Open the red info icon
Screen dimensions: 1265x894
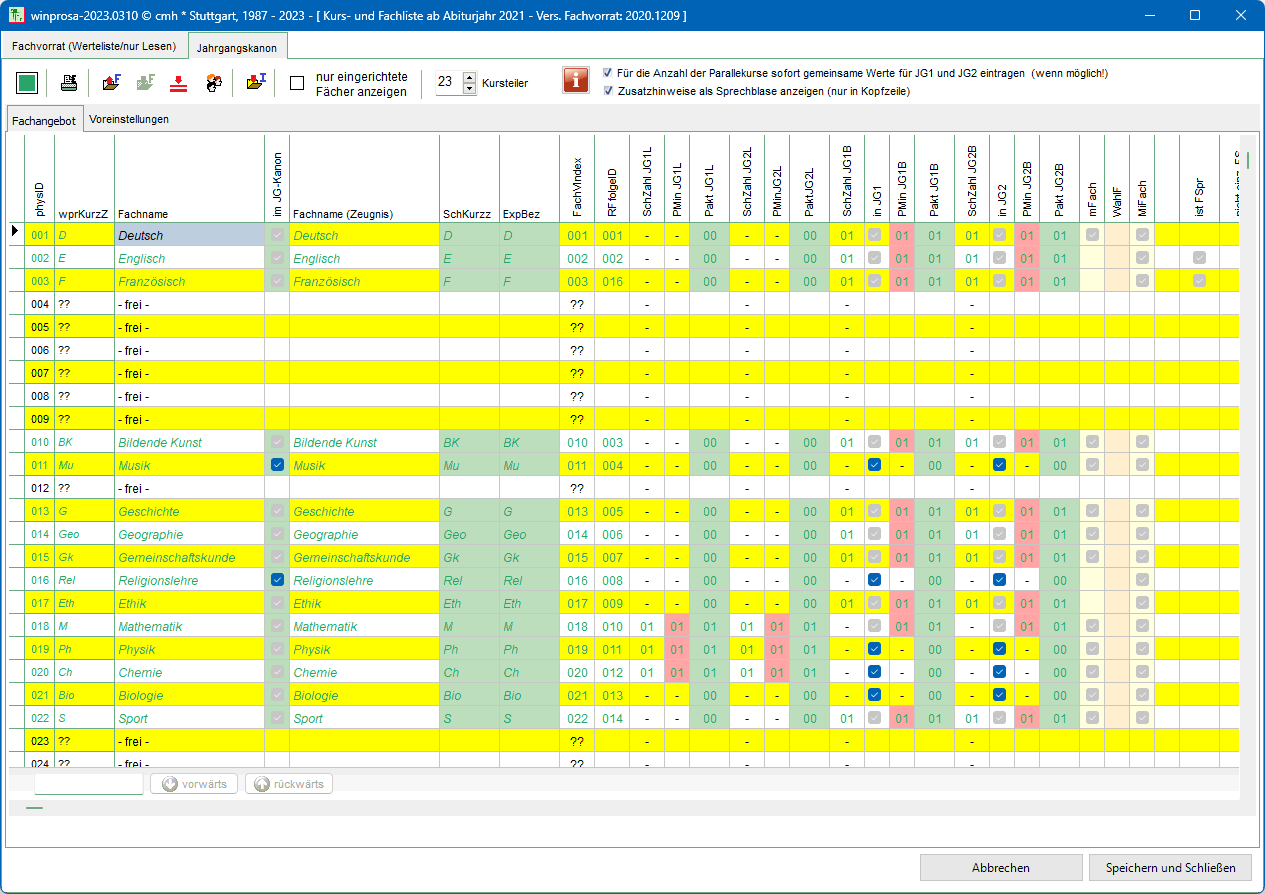coord(576,81)
